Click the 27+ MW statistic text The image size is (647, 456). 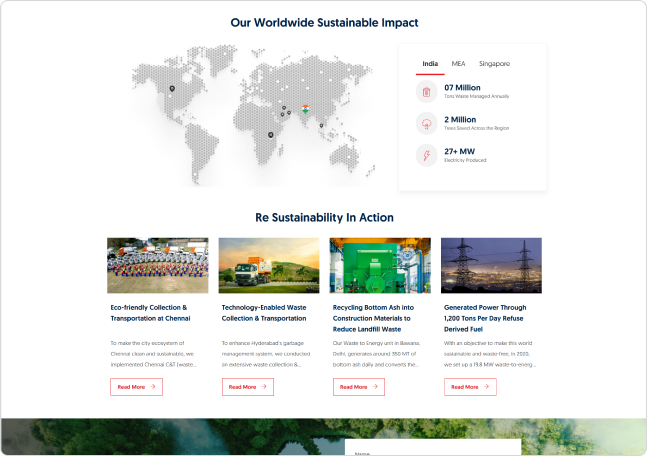coord(459,151)
